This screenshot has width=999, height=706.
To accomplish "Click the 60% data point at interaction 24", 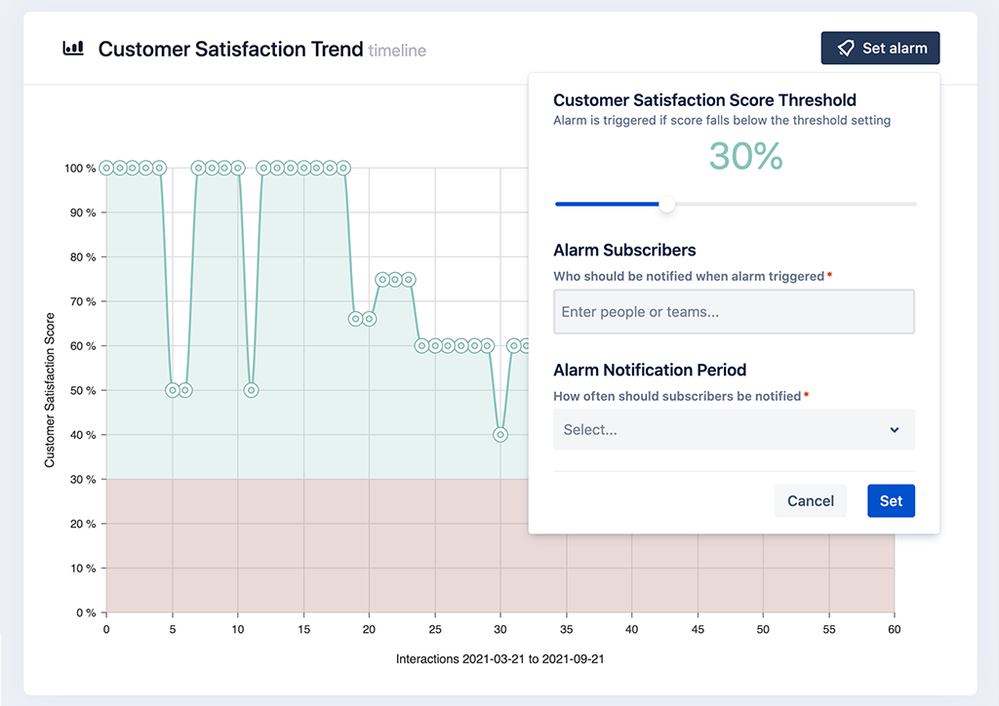I will (422, 346).
